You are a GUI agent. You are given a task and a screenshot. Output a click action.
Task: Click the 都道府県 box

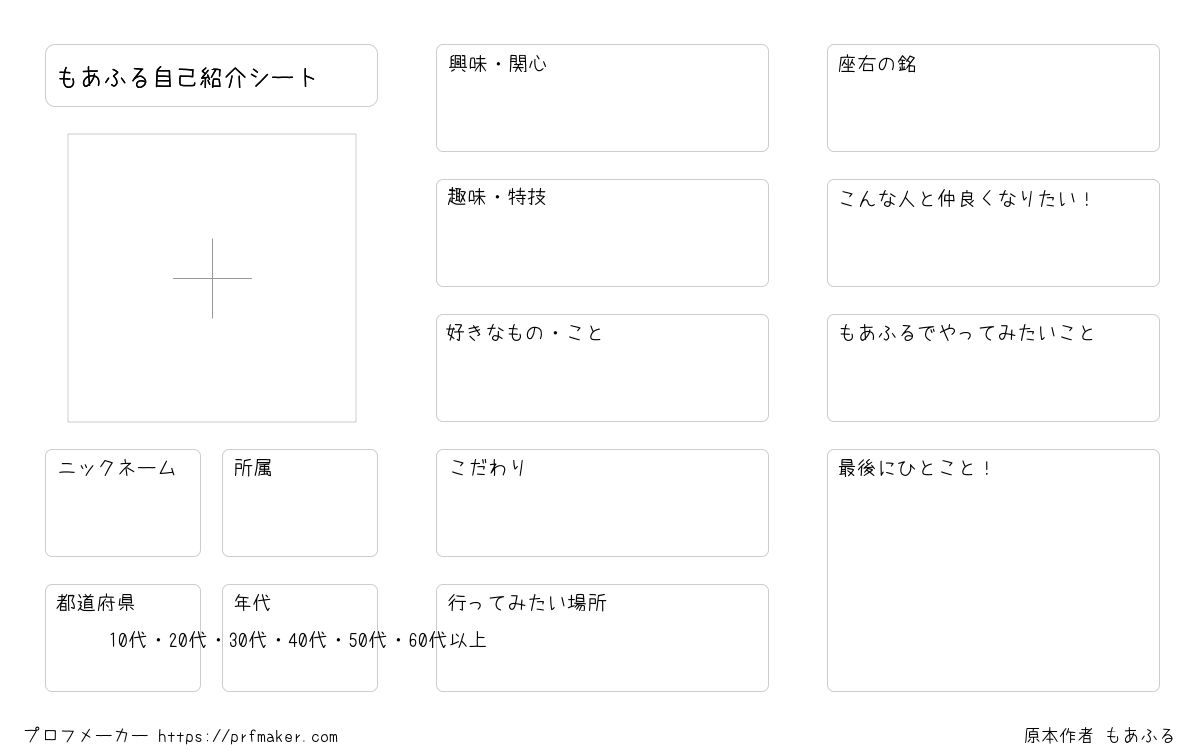pyautogui.click(x=123, y=638)
